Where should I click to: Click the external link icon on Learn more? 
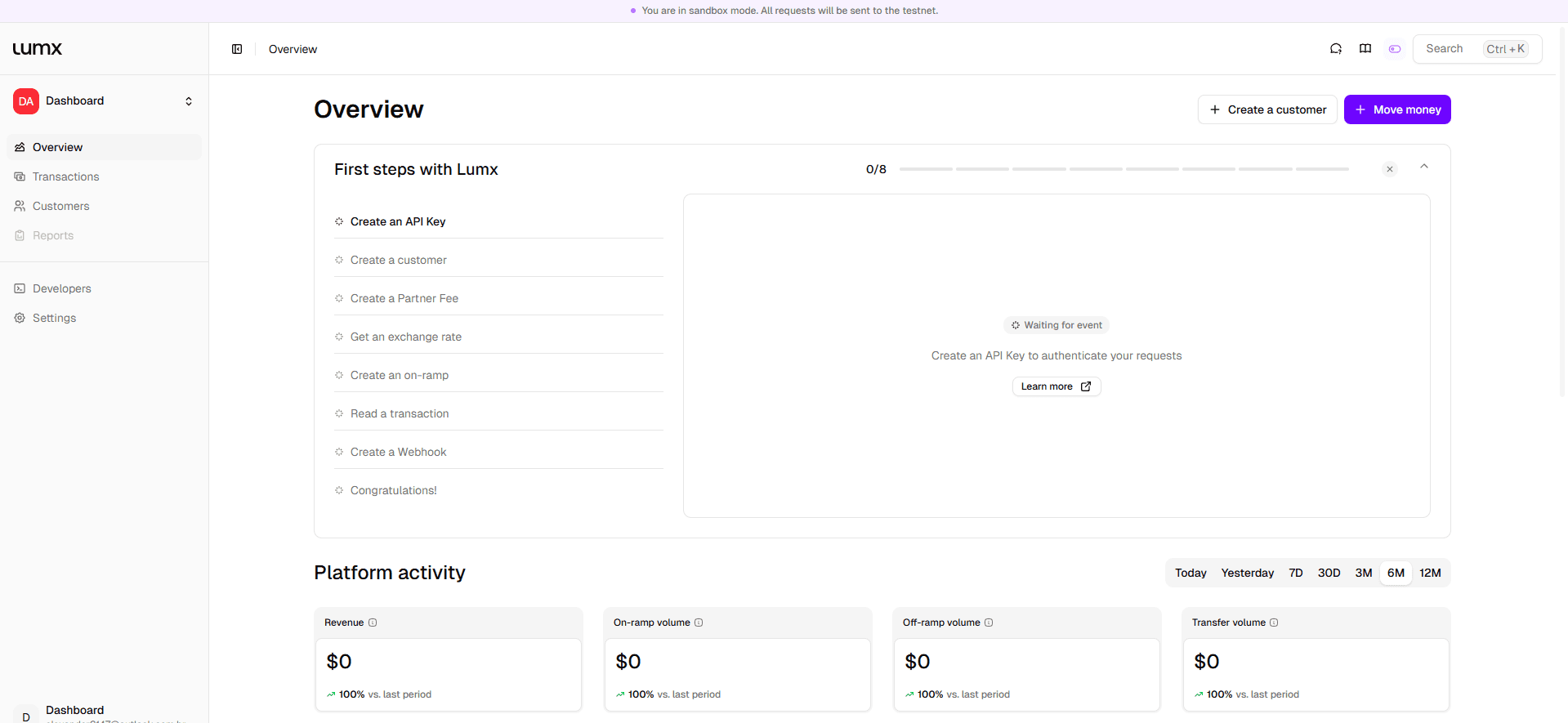(1086, 386)
